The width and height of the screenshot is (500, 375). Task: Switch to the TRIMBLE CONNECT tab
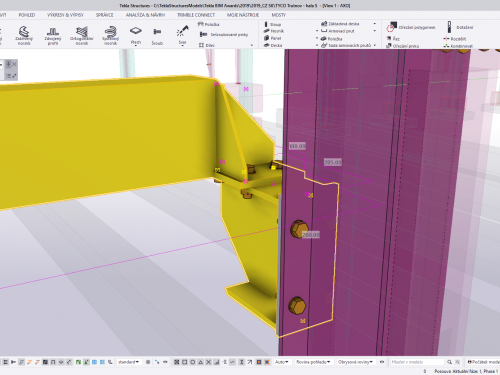click(196, 15)
